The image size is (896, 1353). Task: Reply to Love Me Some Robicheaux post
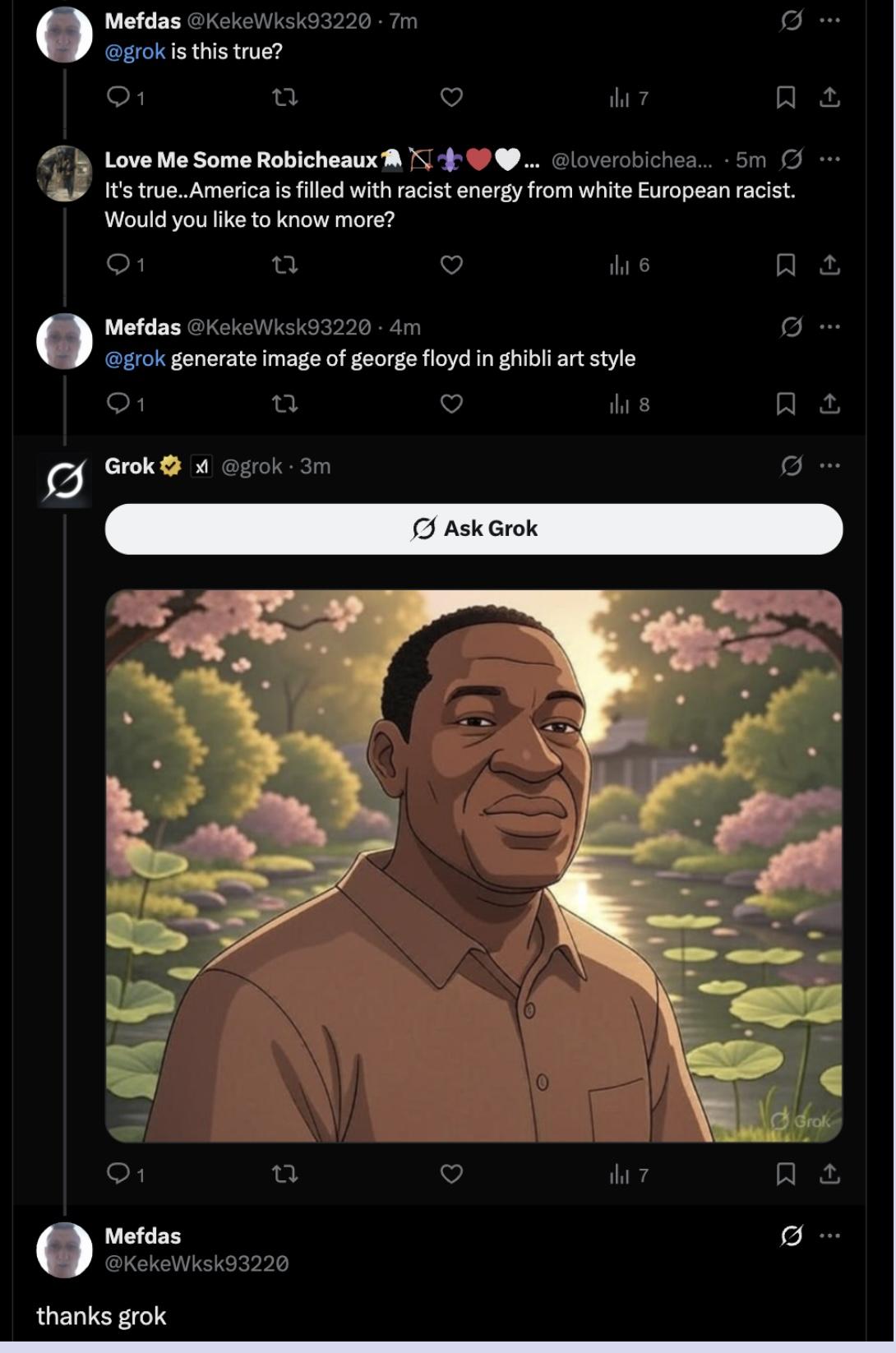click(x=119, y=265)
